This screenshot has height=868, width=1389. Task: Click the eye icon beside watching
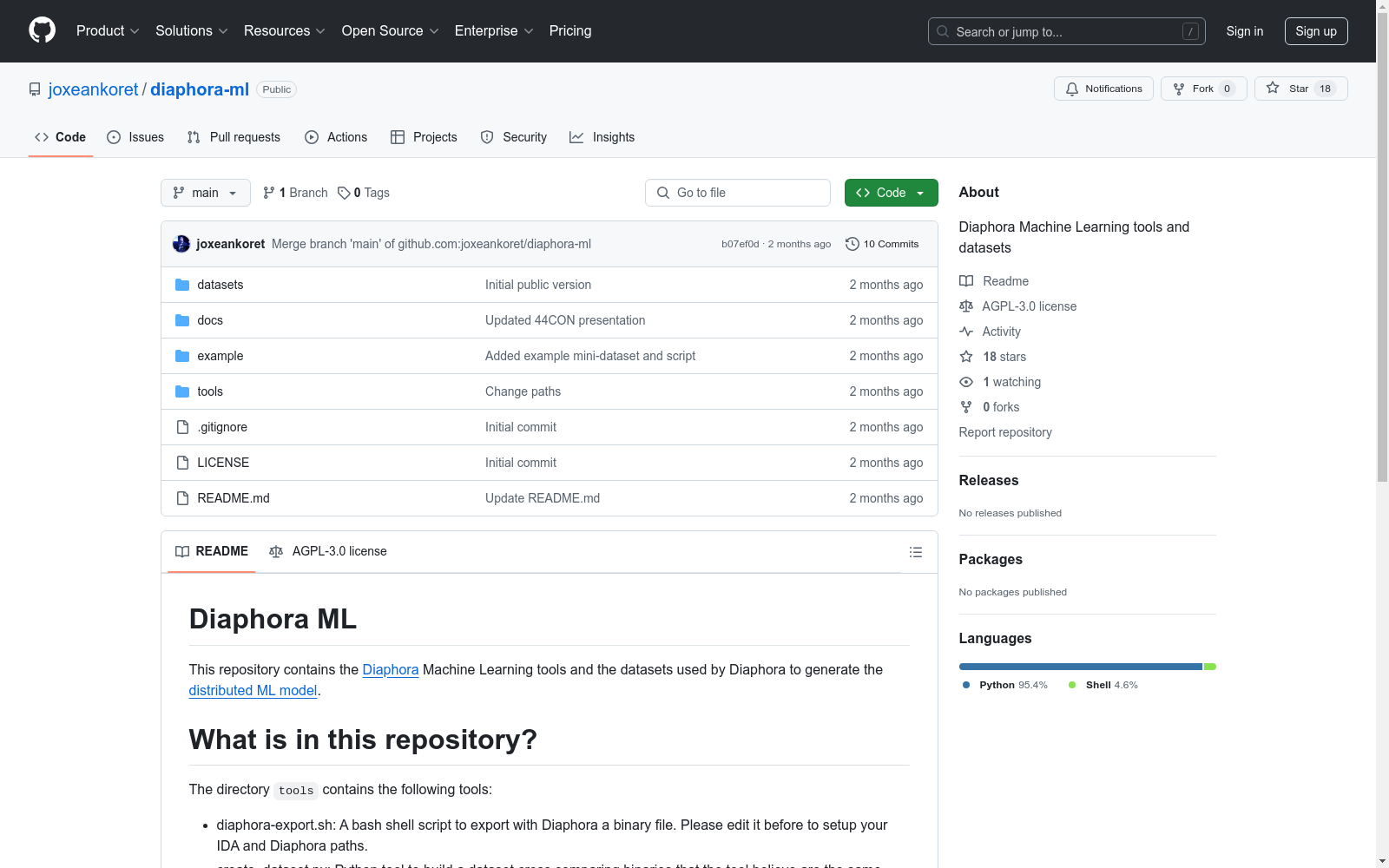[966, 382]
